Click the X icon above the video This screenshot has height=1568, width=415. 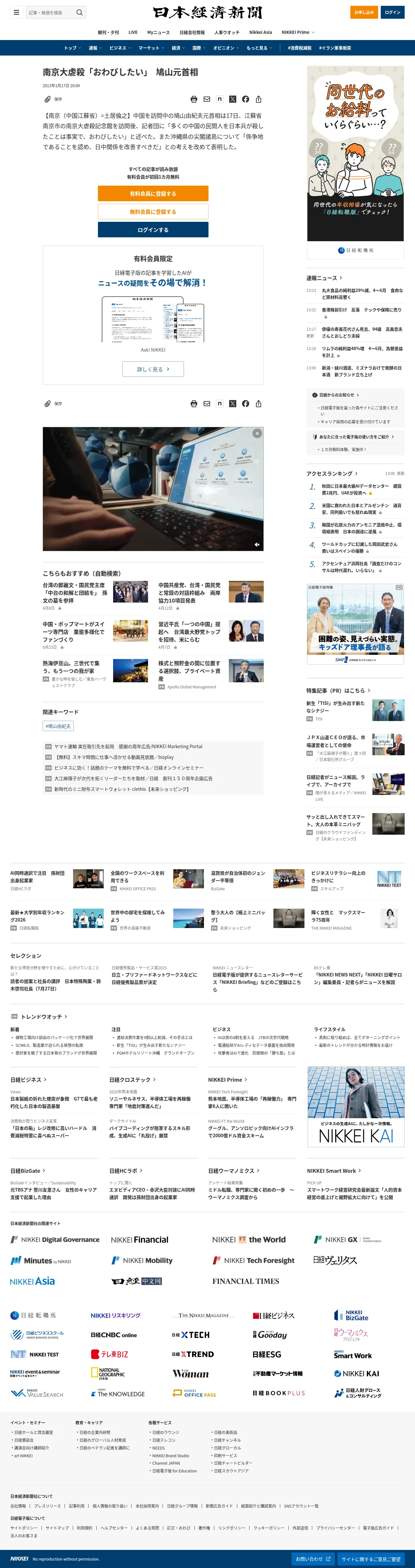coord(232,404)
